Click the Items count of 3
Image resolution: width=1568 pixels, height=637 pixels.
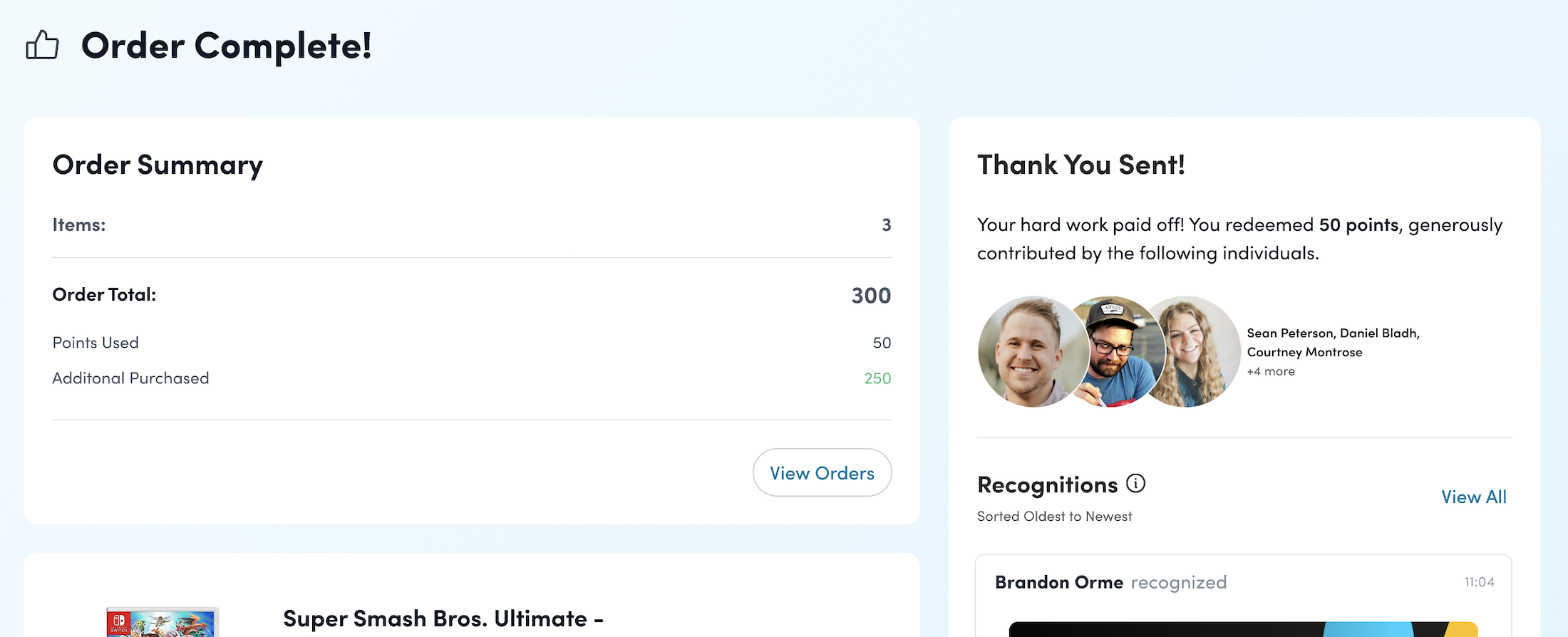point(886,225)
